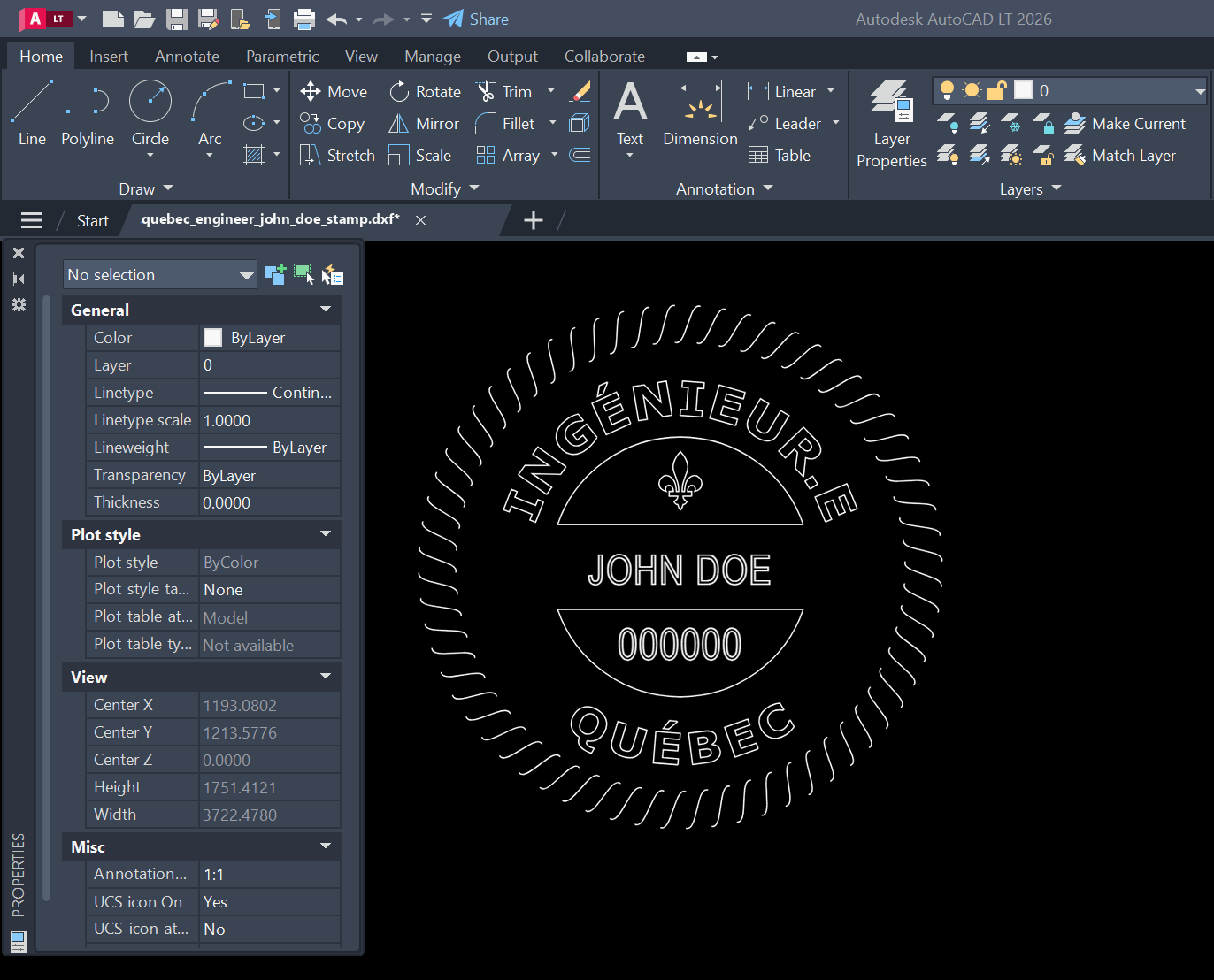This screenshot has width=1214, height=980.
Task: Open Layer Properties manager
Action: coord(892,124)
